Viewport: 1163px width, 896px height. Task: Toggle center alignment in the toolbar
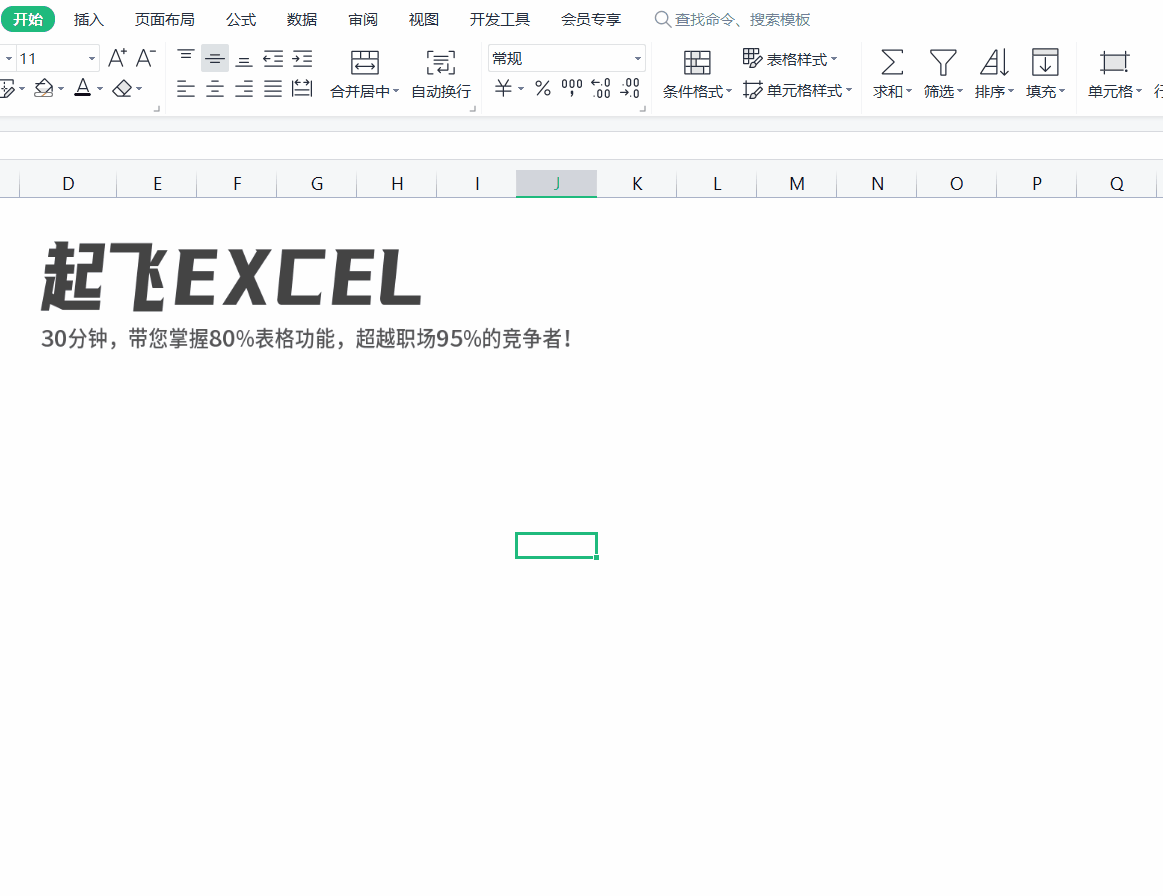click(214, 89)
